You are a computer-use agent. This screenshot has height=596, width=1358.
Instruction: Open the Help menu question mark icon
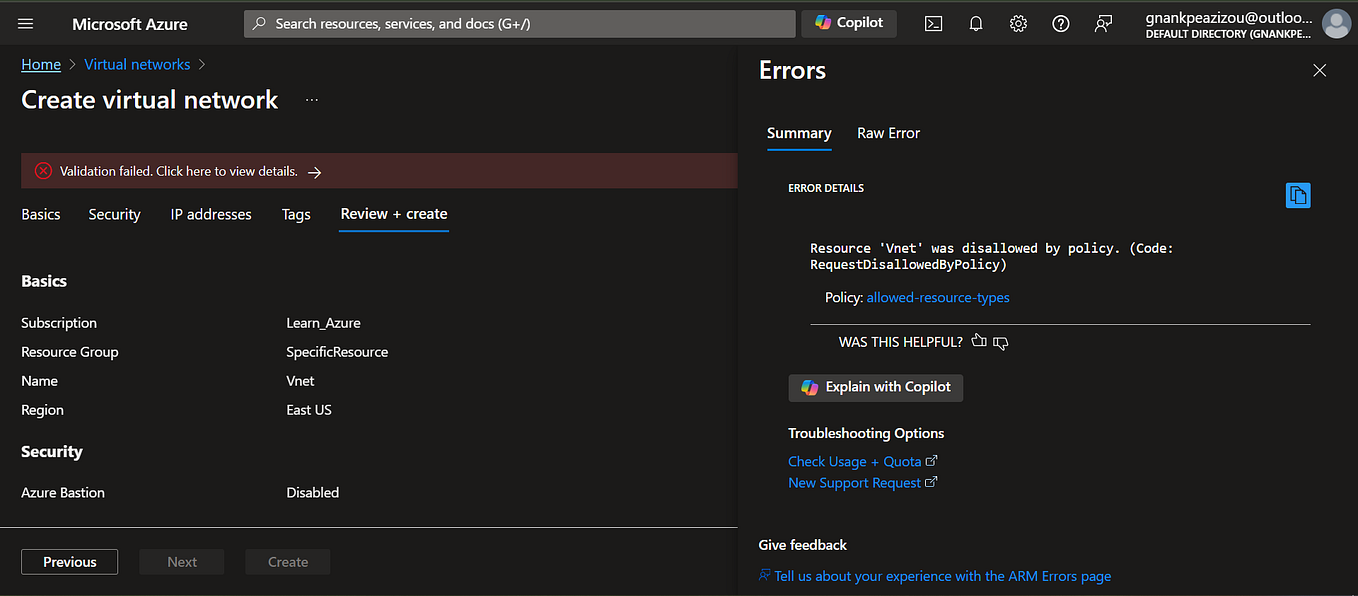coord(1060,23)
